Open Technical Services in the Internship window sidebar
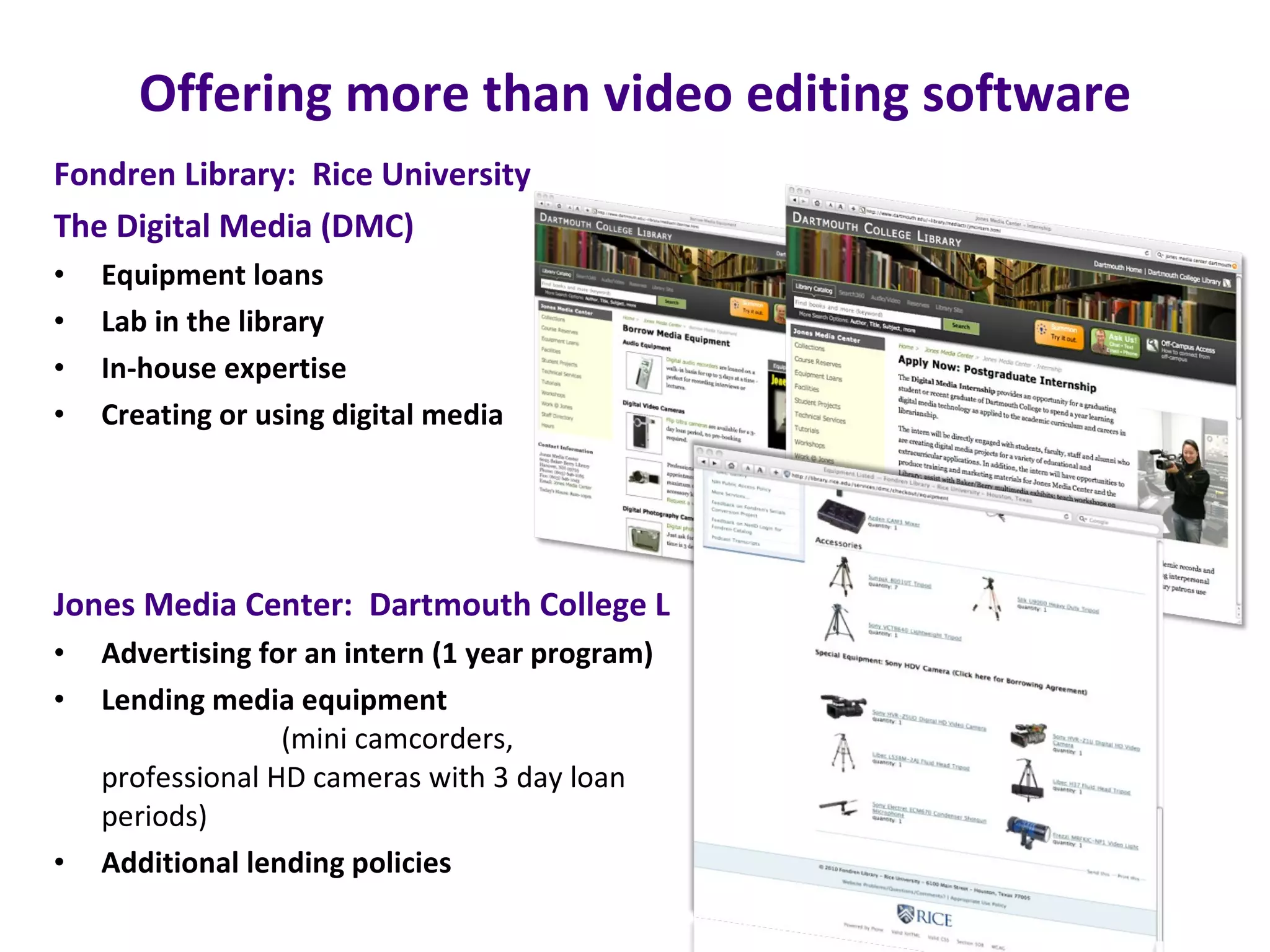The image size is (1270, 952). (820, 418)
